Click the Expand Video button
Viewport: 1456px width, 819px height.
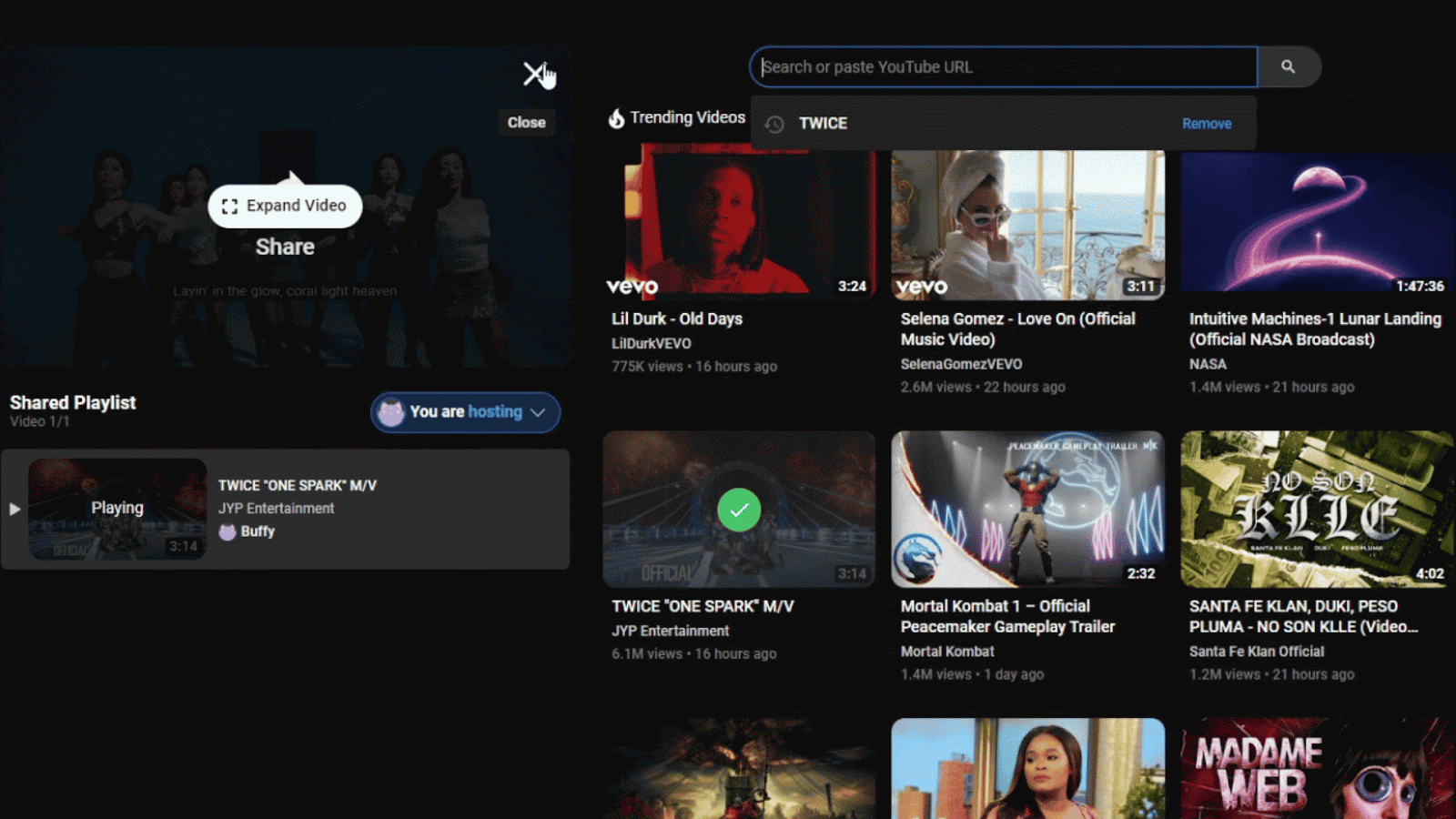tap(285, 207)
